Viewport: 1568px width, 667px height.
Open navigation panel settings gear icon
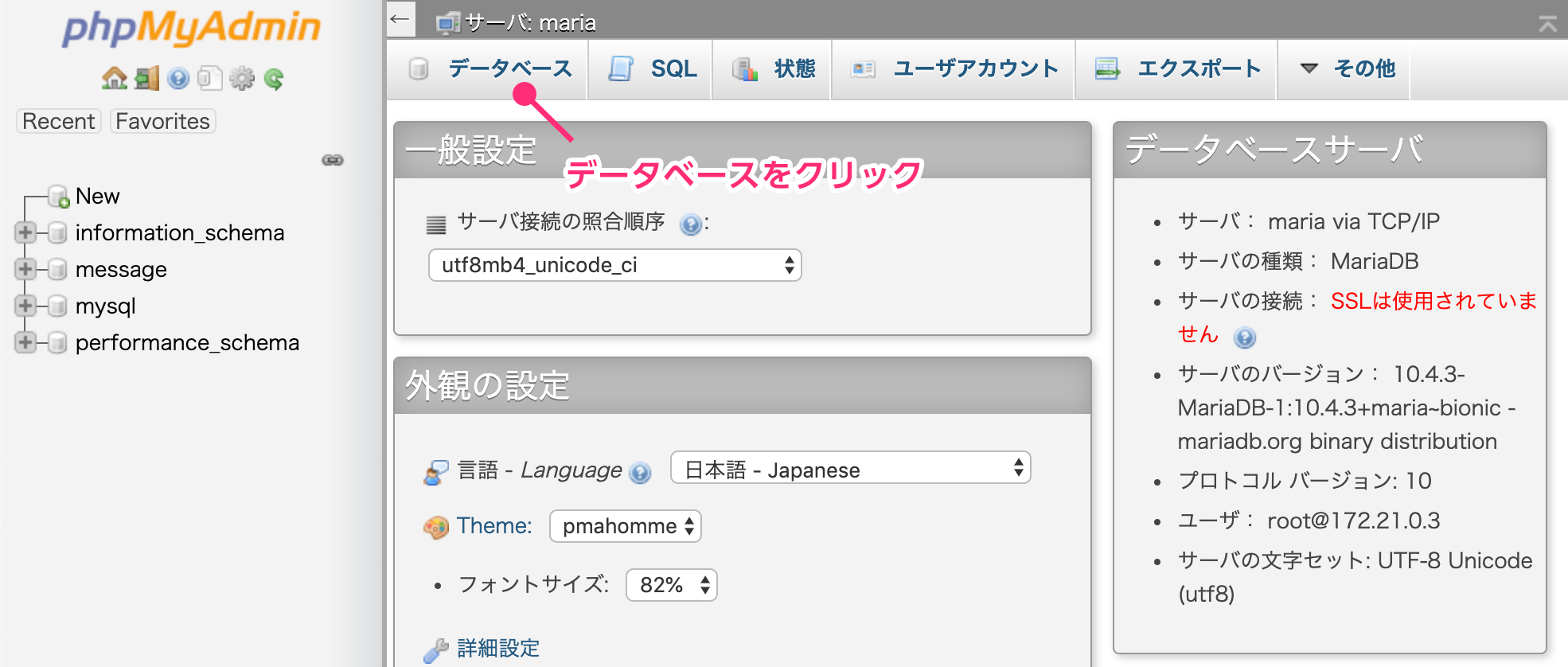pos(242,78)
